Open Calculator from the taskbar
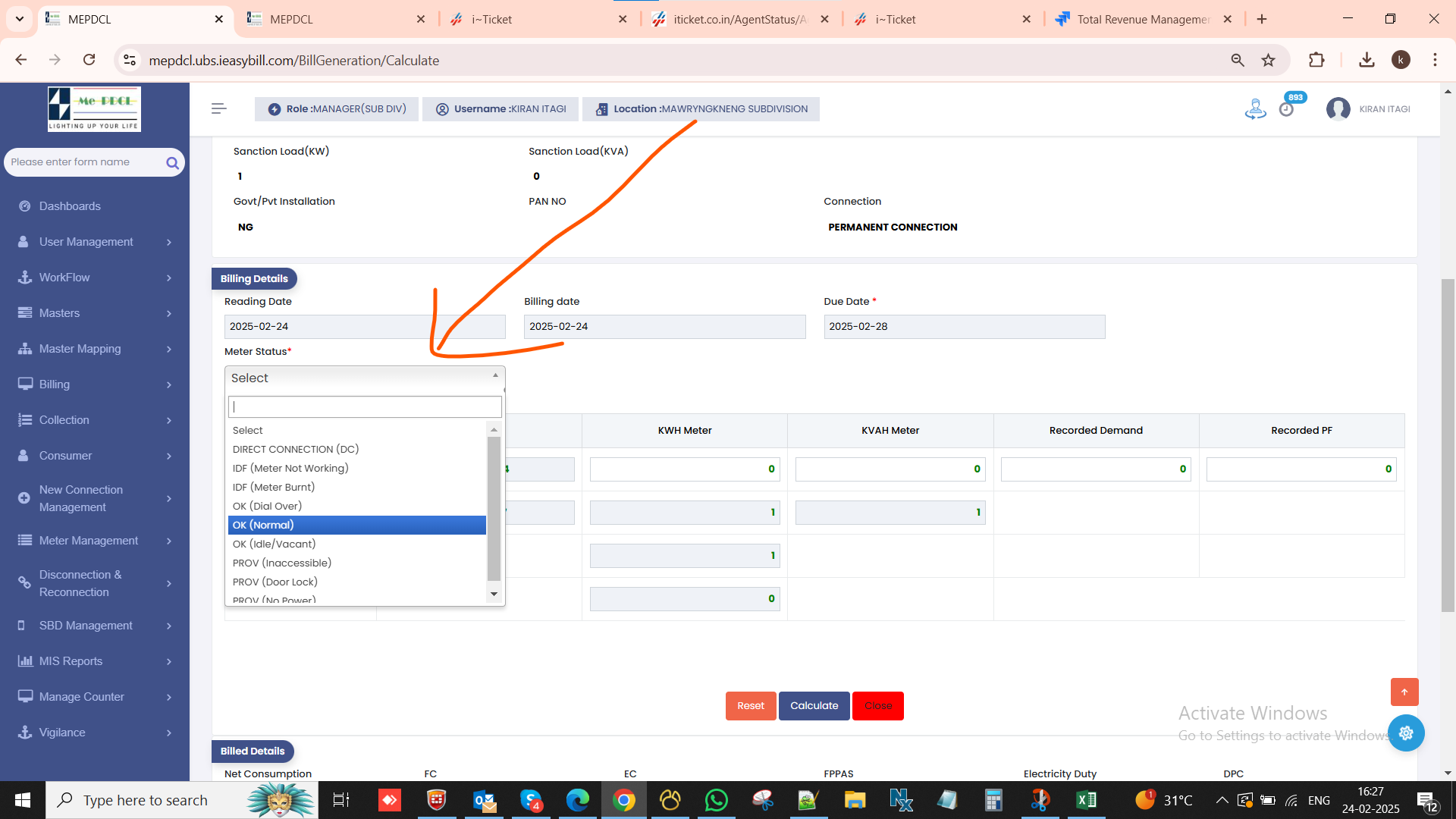The height and width of the screenshot is (819, 1456). (993, 800)
